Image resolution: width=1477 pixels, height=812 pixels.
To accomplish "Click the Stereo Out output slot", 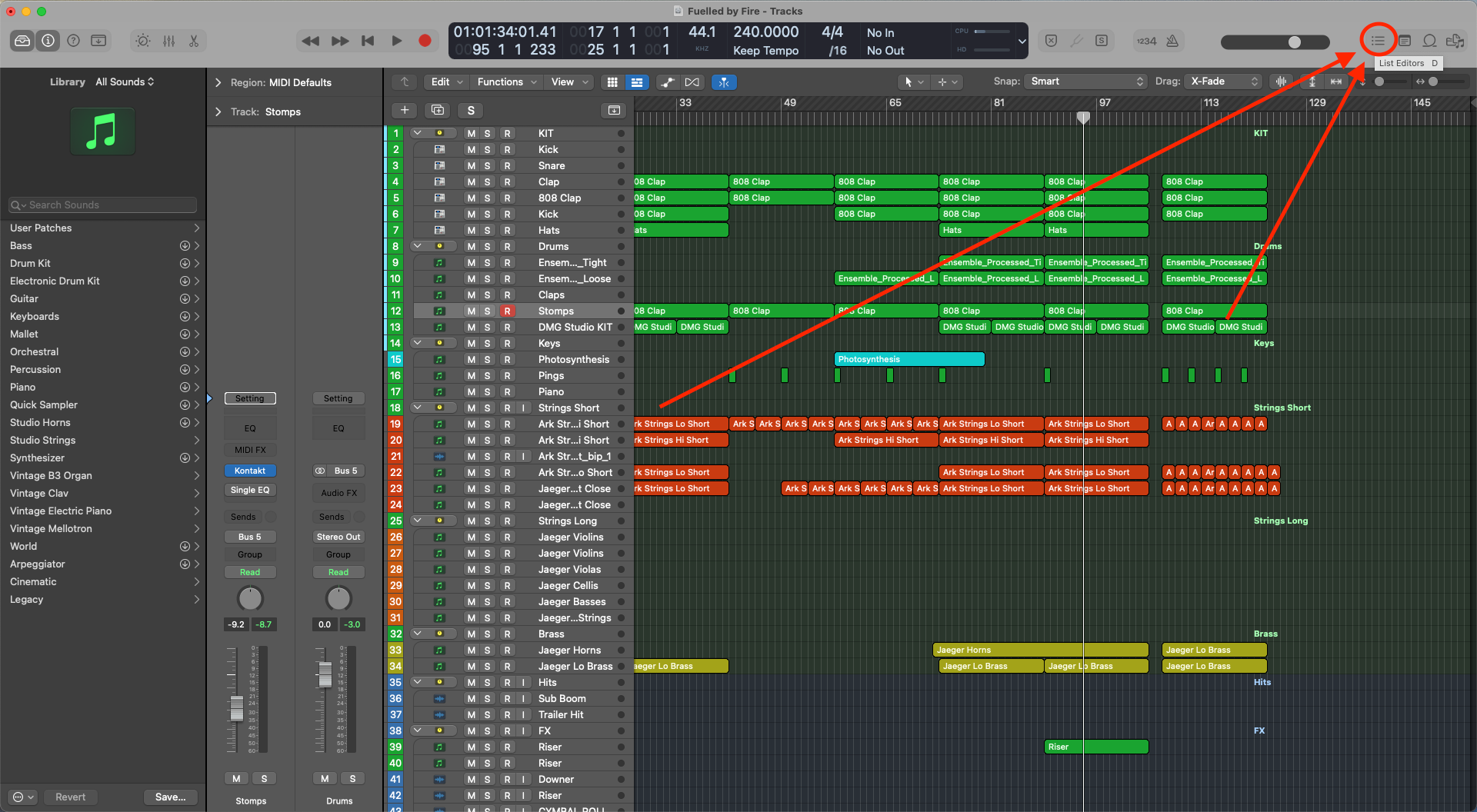I will tap(338, 537).
